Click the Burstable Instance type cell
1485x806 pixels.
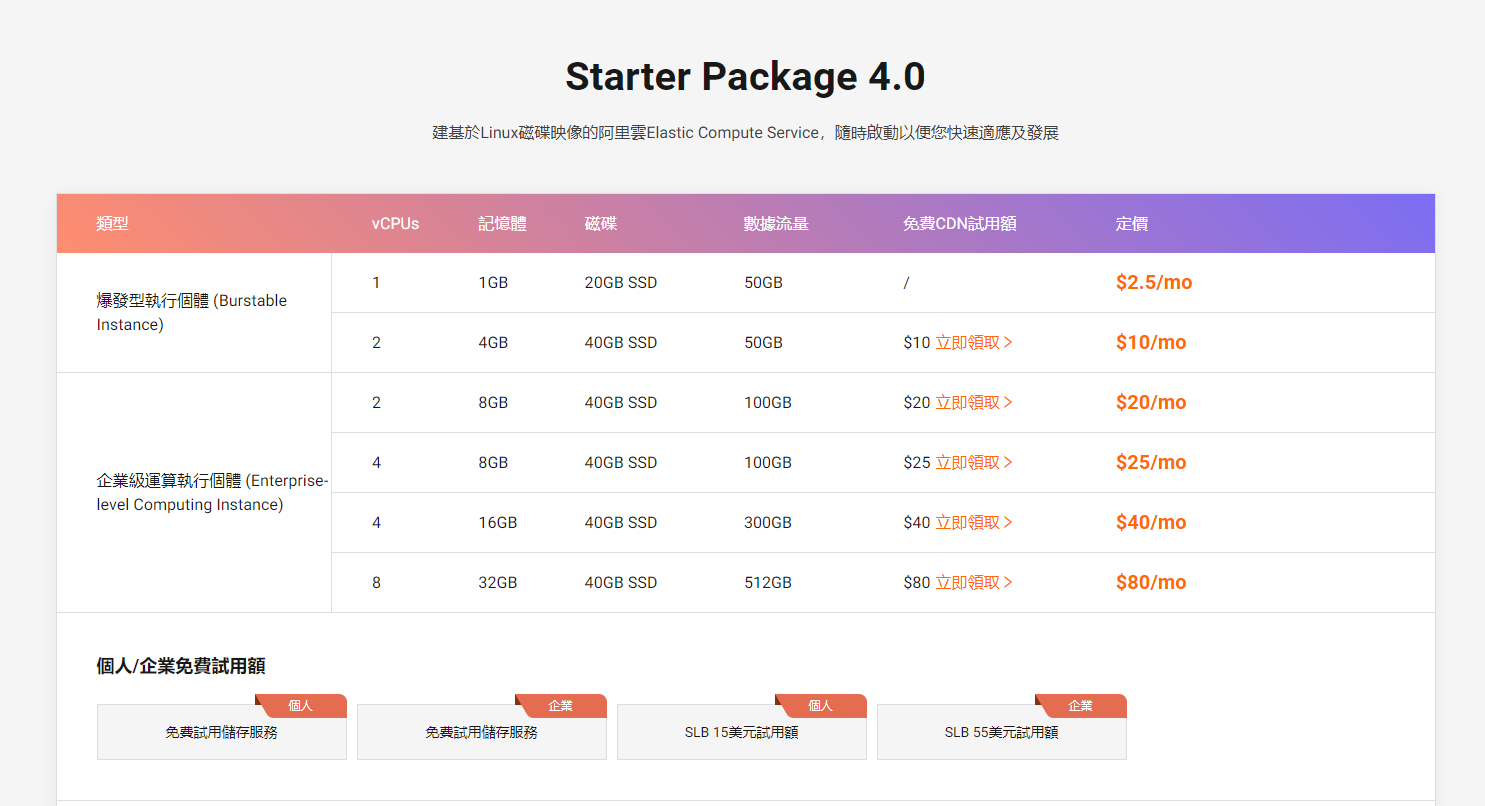(x=192, y=313)
